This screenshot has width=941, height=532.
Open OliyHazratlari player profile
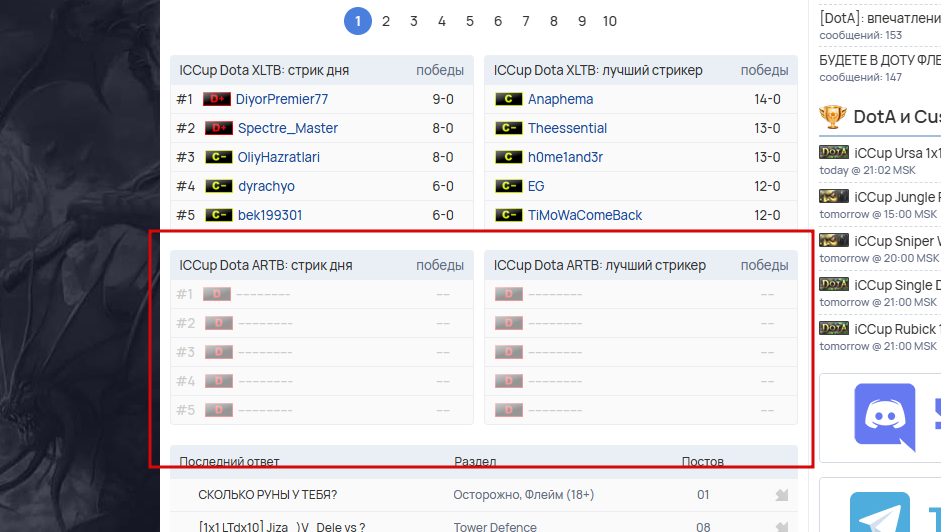pyautogui.click(x=278, y=157)
